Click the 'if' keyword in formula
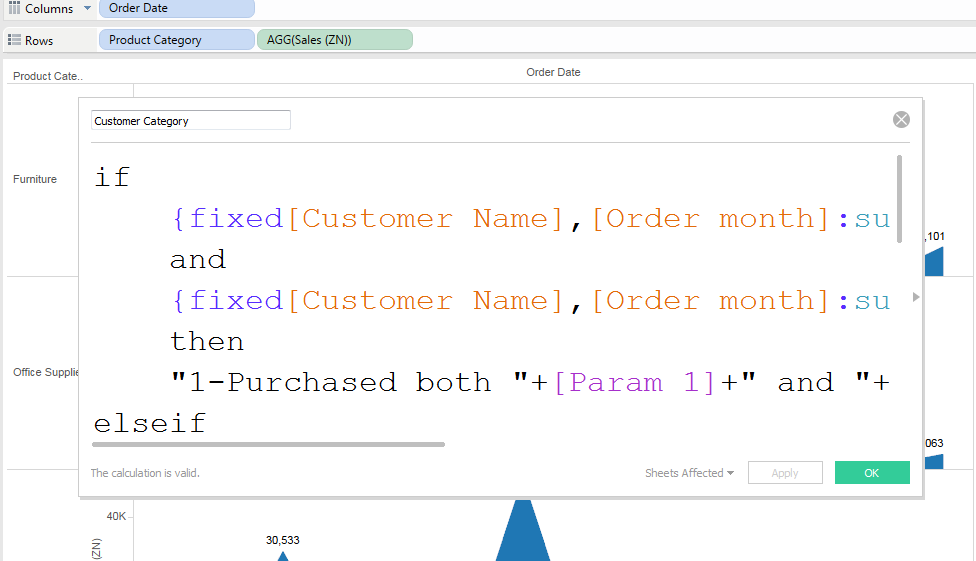Viewport: 976px width, 561px height. pyautogui.click(x=112, y=177)
